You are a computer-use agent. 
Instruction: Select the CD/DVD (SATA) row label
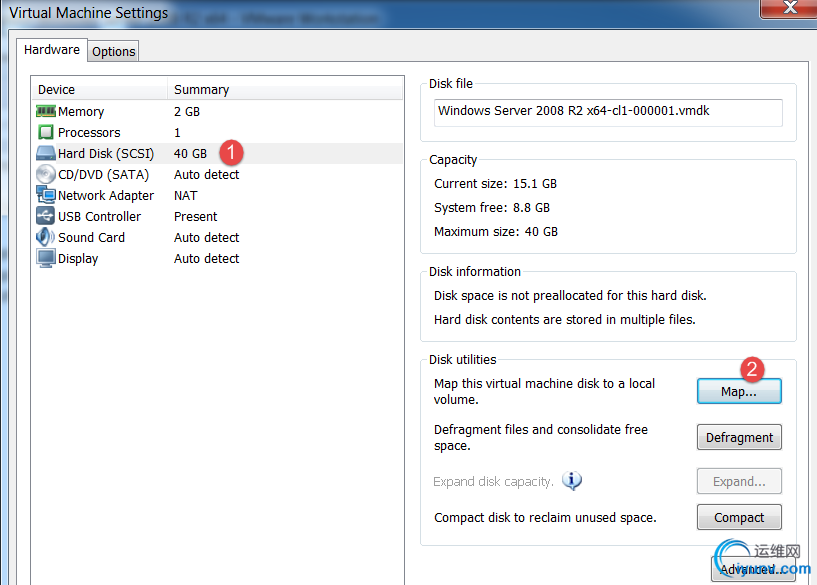point(104,174)
